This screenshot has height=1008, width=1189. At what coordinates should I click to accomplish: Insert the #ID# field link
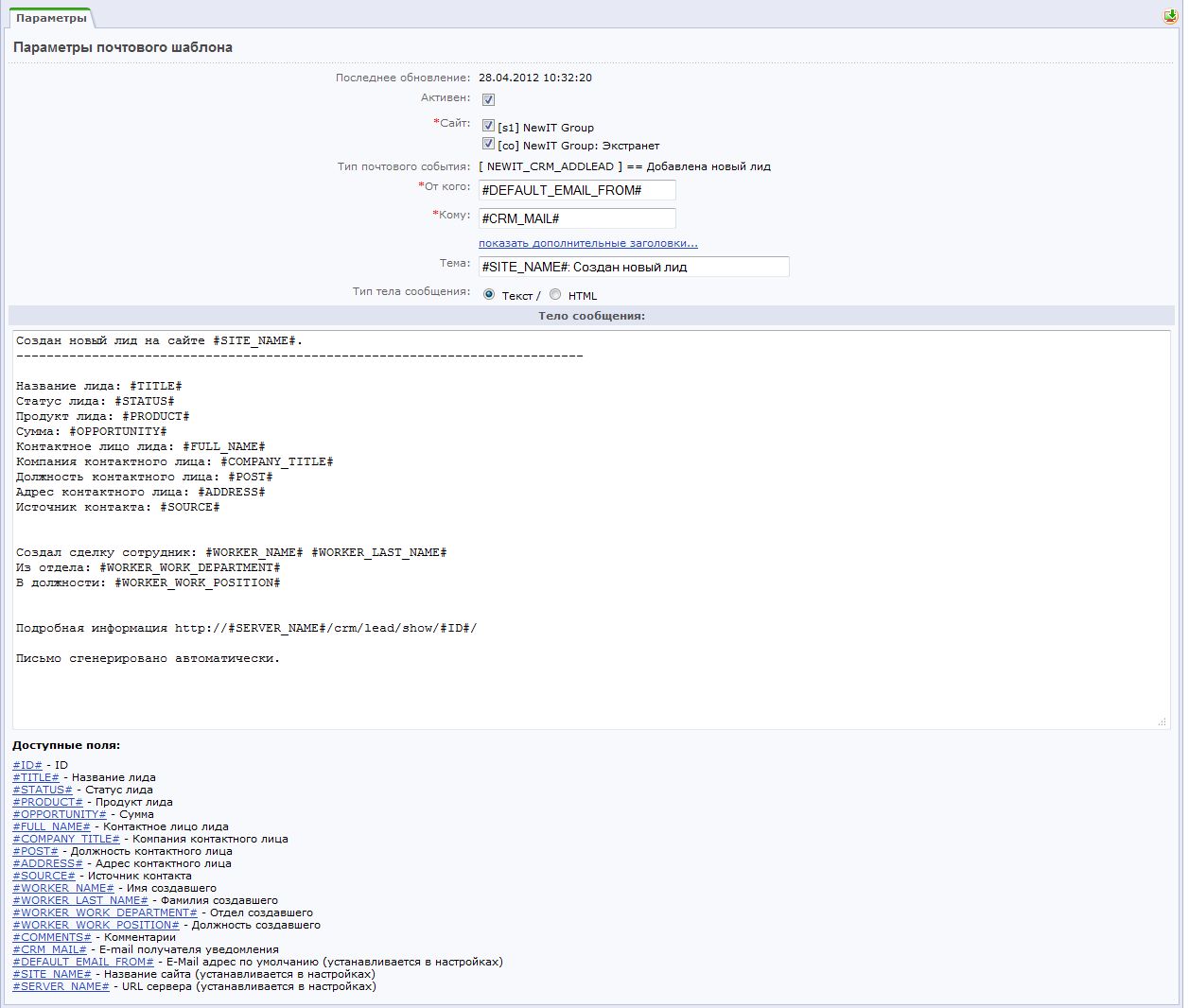(27, 765)
